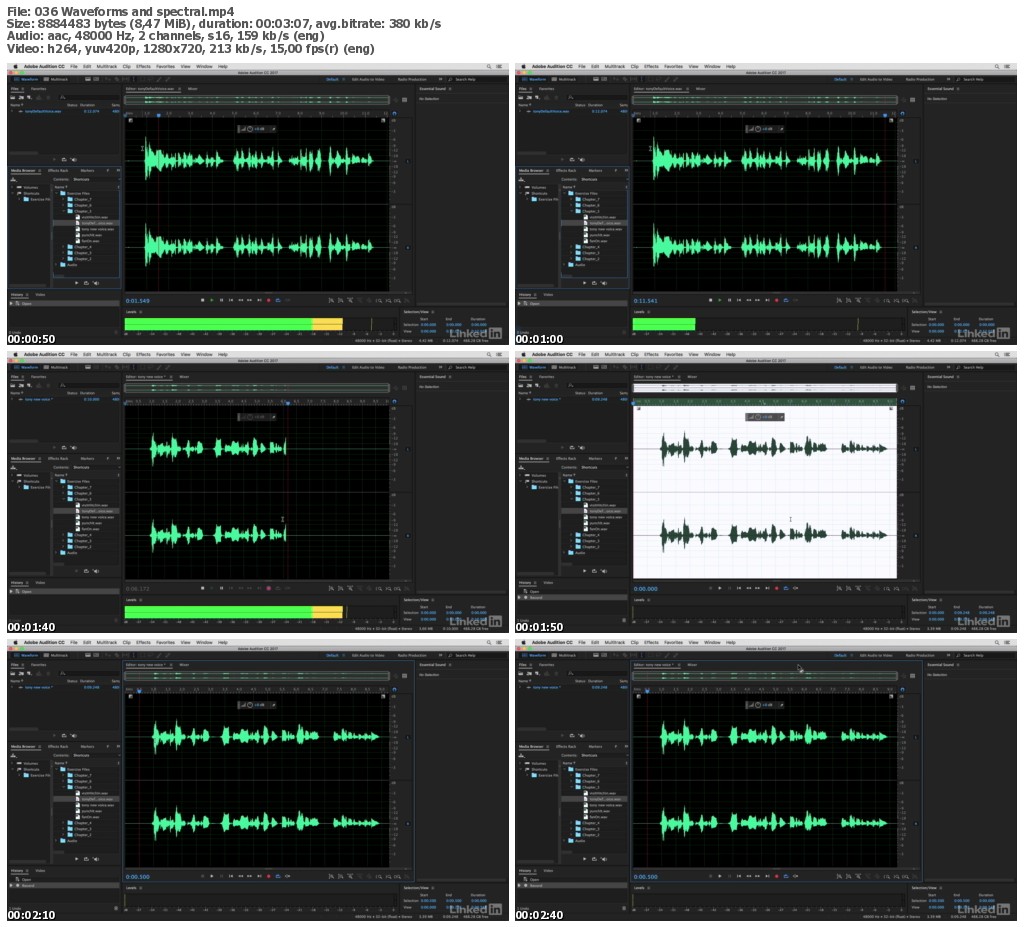In the 00:02:40 frame, click the Default workspace label
Screen dimensions: 1024x927
tap(840, 655)
